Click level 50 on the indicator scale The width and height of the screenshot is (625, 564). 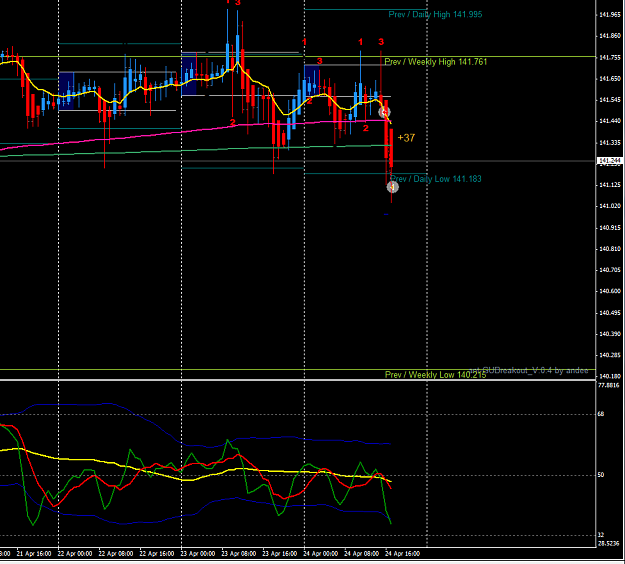(601, 475)
